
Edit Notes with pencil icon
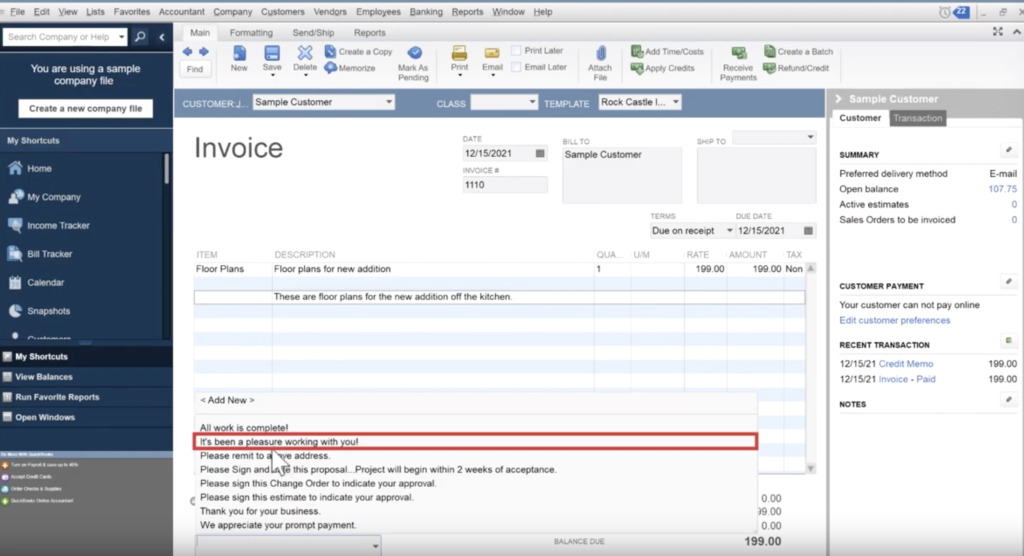[1009, 399]
